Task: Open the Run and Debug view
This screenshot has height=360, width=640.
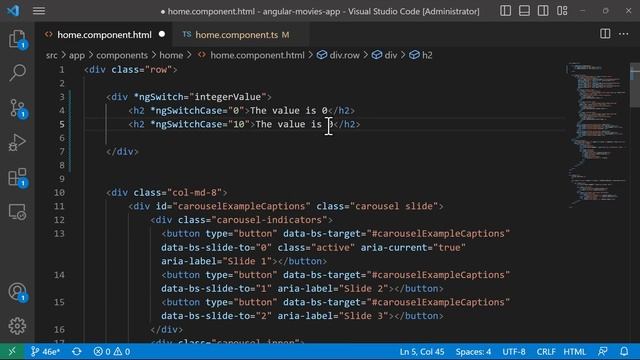Action: click(x=18, y=142)
